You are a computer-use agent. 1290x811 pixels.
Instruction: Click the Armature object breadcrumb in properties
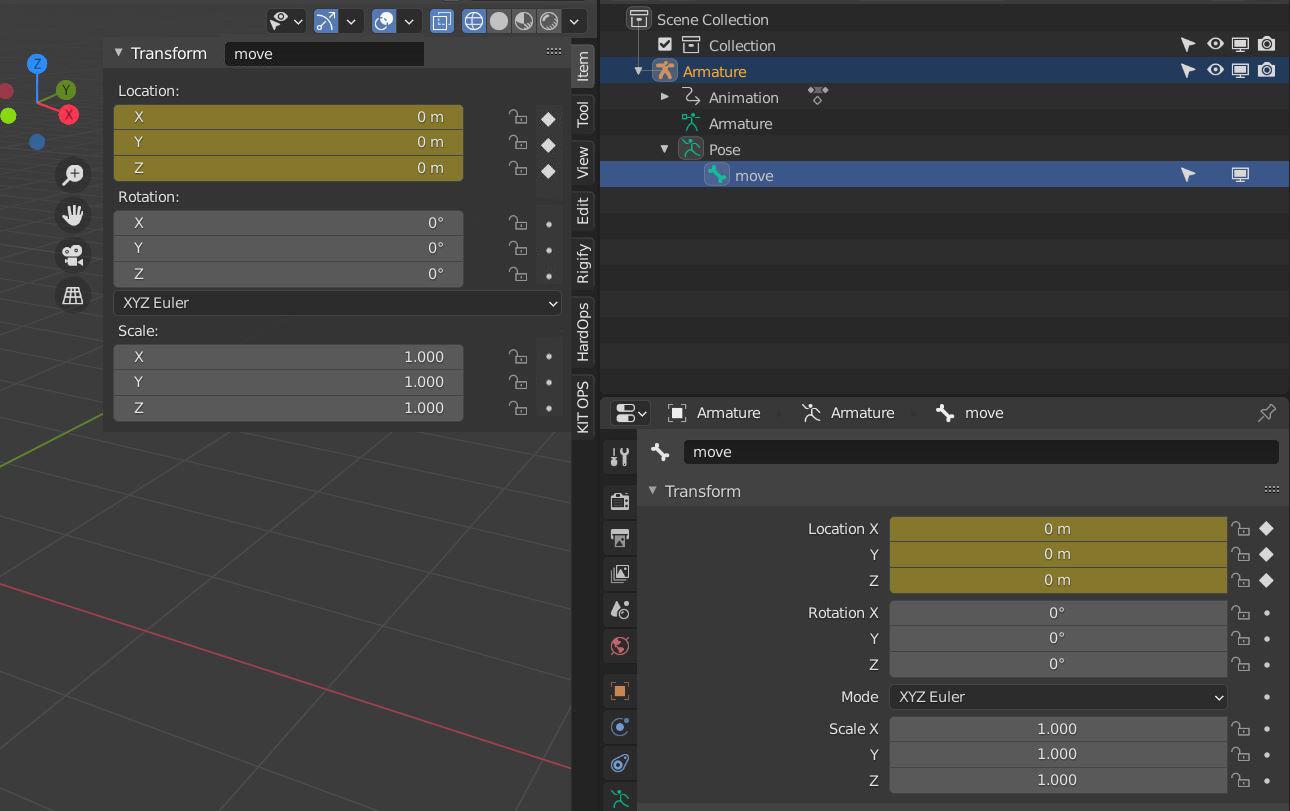point(715,413)
